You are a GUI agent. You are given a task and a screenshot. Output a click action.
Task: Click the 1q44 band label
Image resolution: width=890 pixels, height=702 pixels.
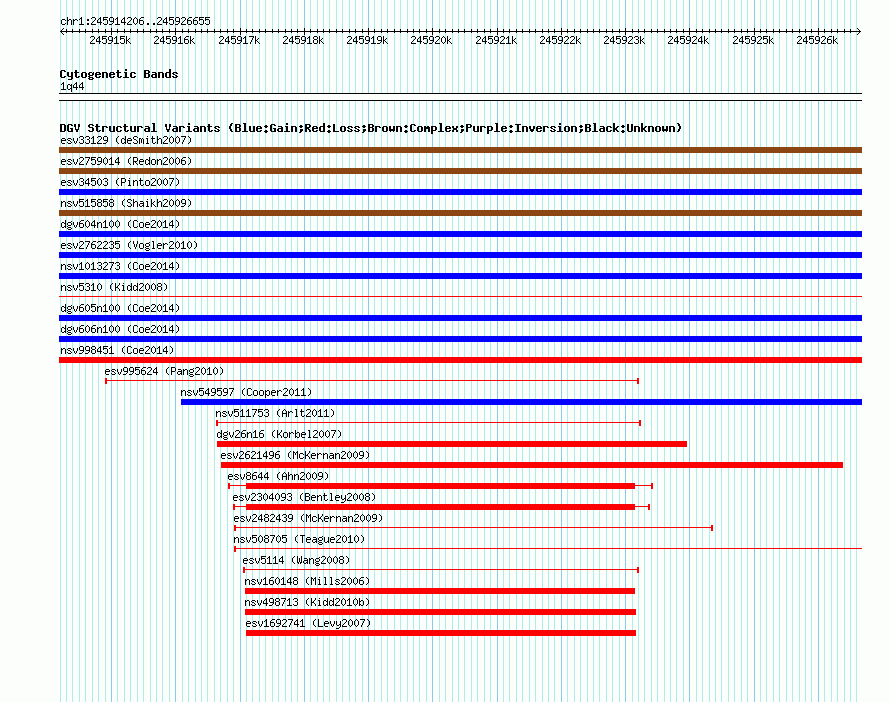tap(72, 86)
